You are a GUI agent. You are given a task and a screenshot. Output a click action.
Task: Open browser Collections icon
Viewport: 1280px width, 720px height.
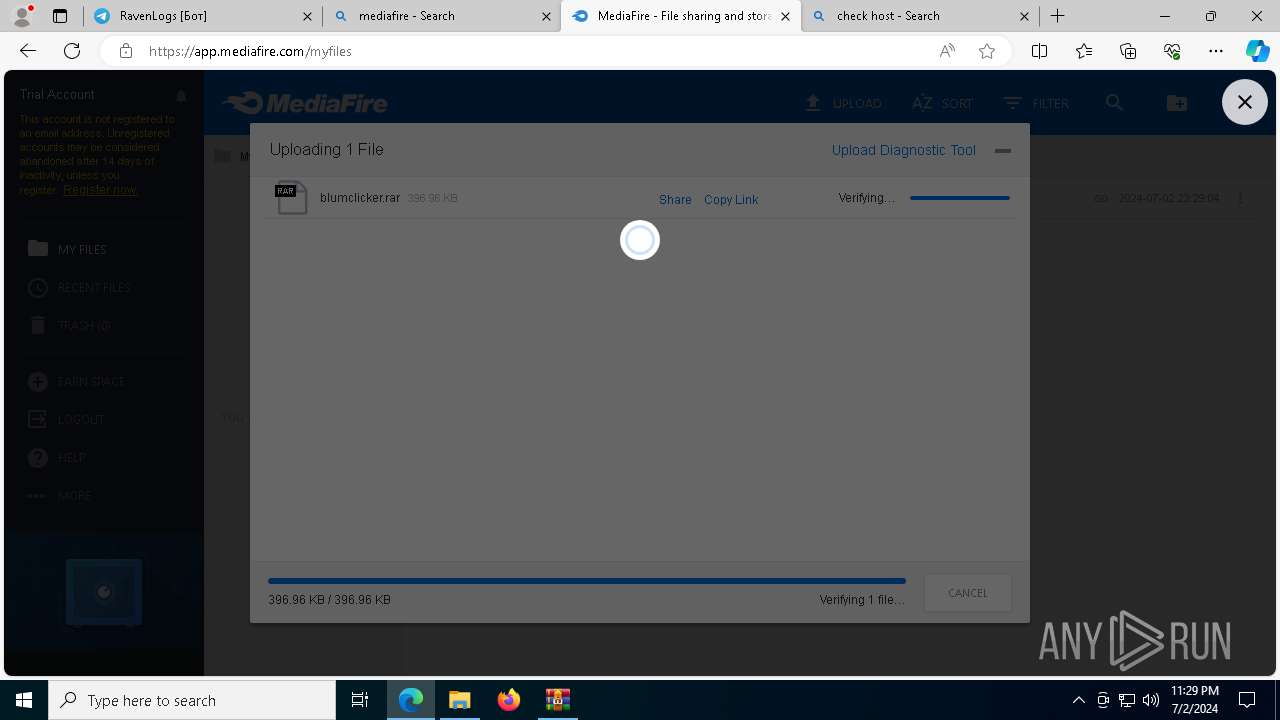point(1128,51)
